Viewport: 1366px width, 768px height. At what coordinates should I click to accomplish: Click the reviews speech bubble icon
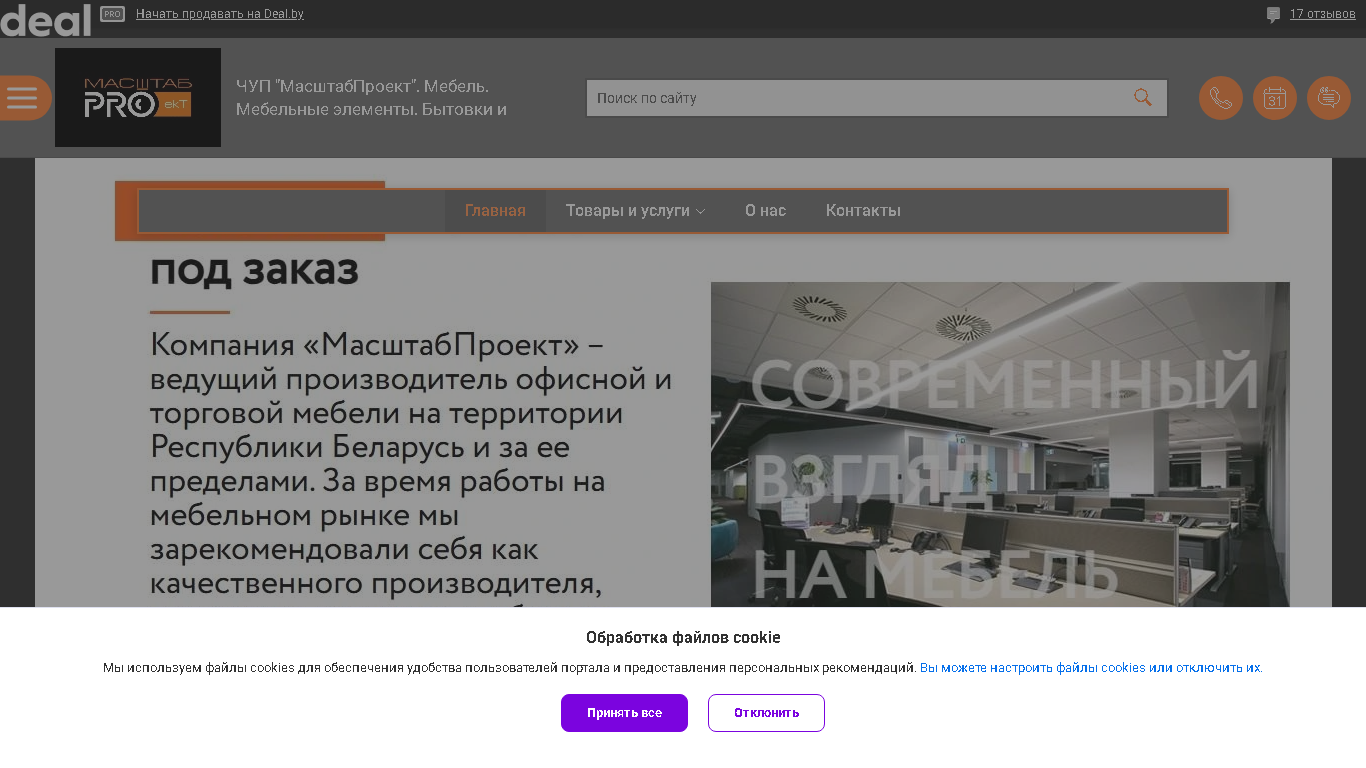pyautogui.click(x=1273, y=14)
